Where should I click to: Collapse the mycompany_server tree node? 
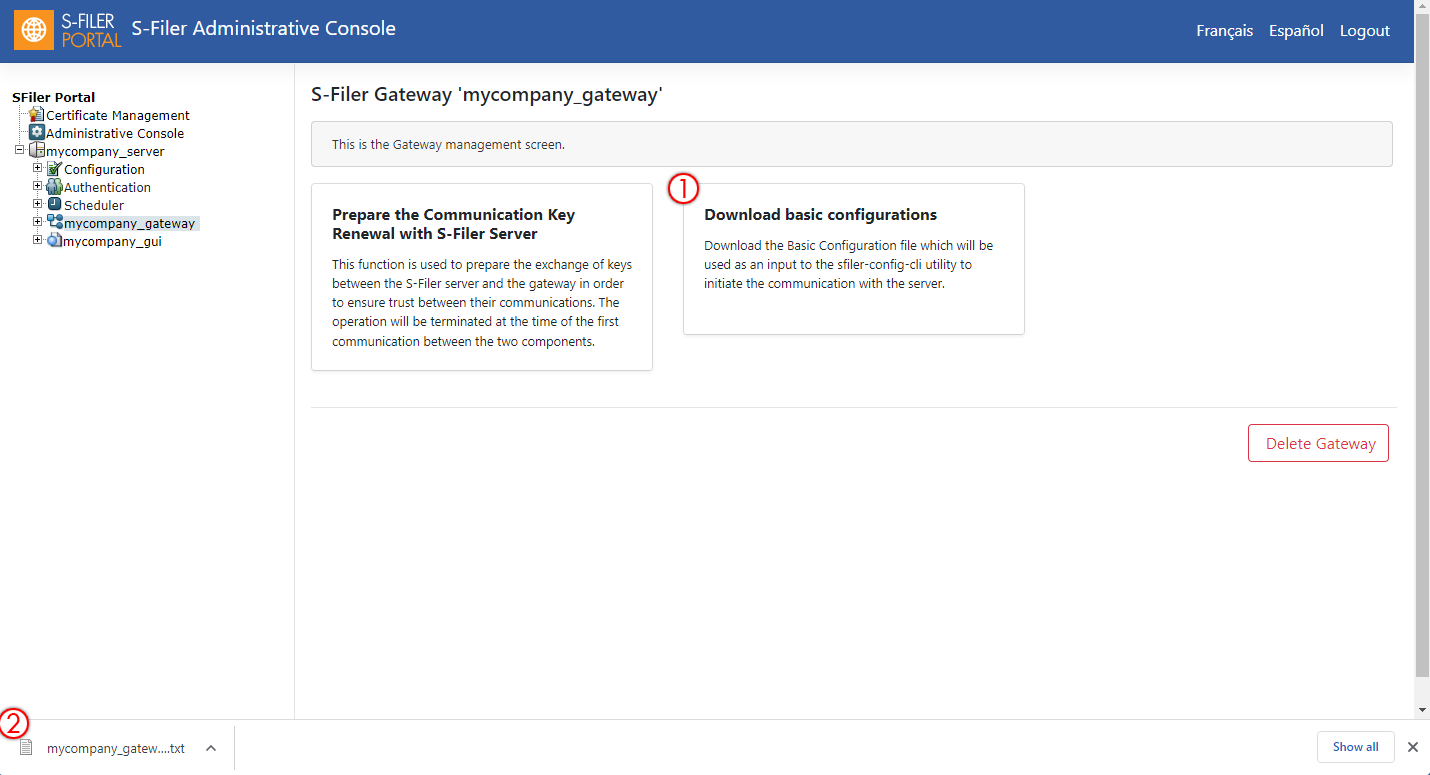tap(19, 150)
